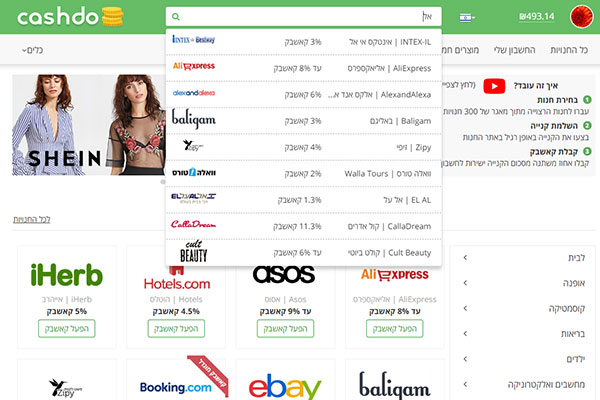Select the CallaDream search suggestion
Screen dimensions: 600x400
point(303,227)
